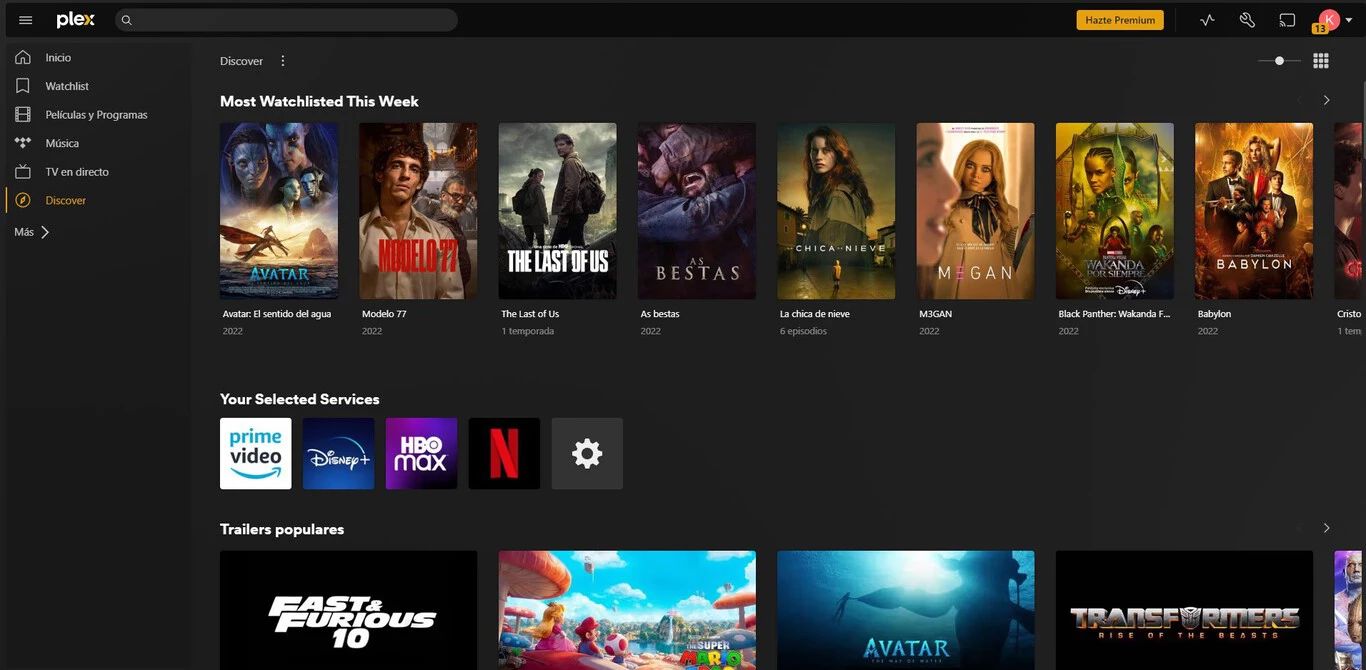Select Inicio in the sidebar
The height and width of the screenshot is (670, 1366).
58,58
